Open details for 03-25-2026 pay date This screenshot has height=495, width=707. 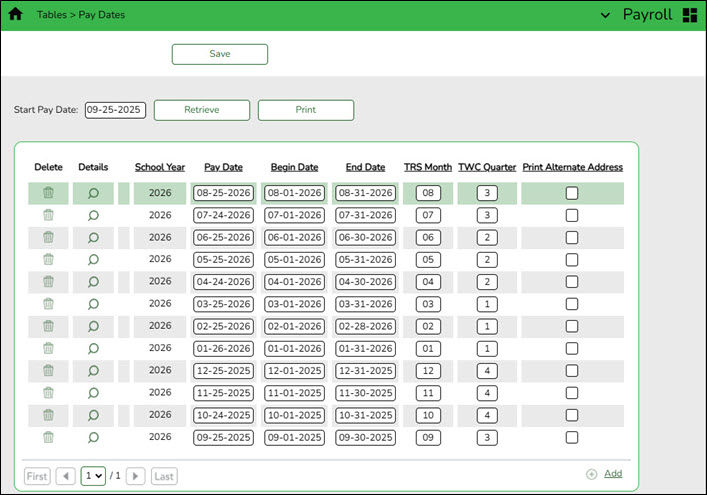click(93, 304)
